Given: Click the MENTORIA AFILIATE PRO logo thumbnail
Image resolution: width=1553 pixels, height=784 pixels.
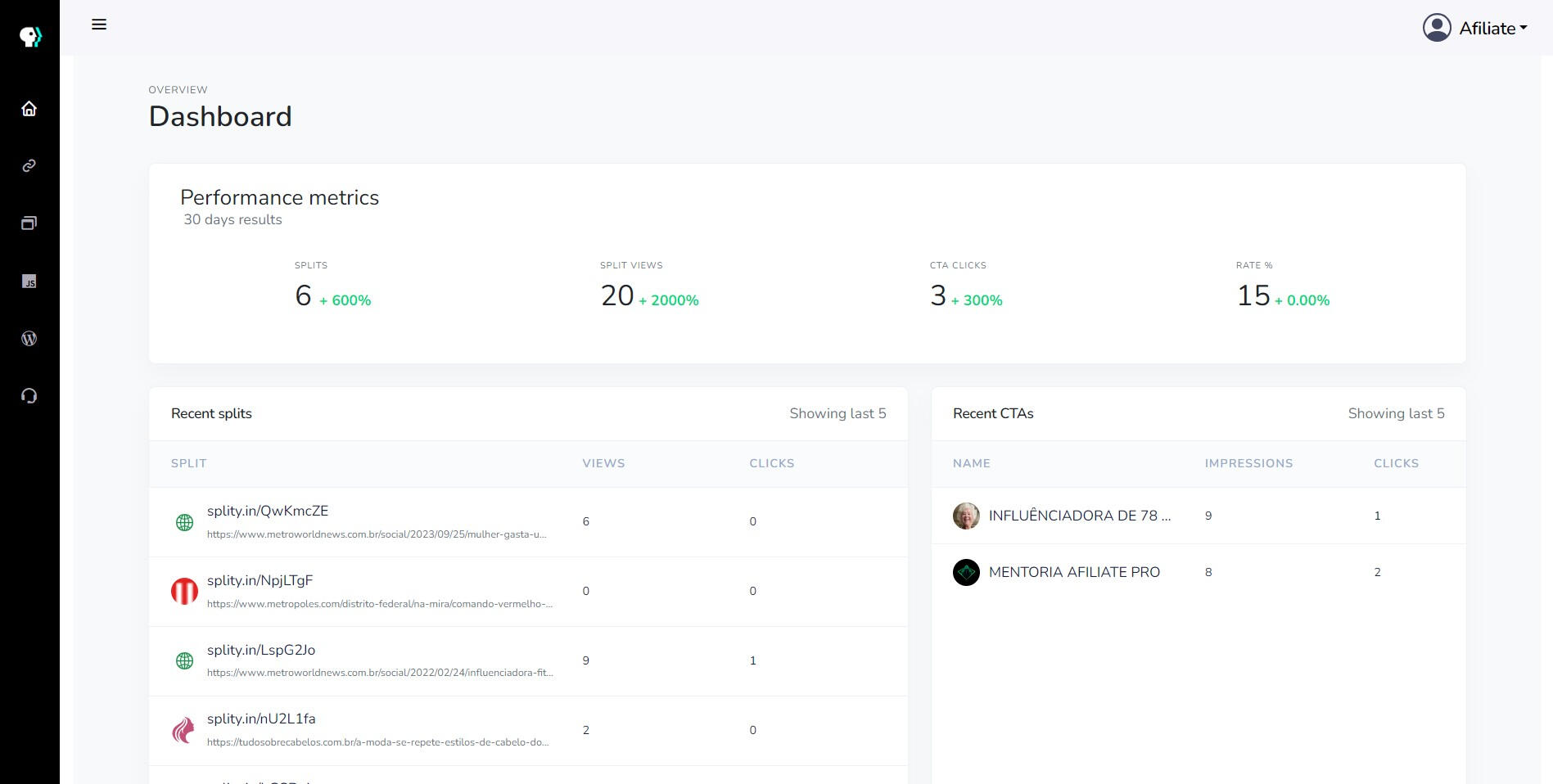Looking at the screenshot, I should (x=966, y=572).
